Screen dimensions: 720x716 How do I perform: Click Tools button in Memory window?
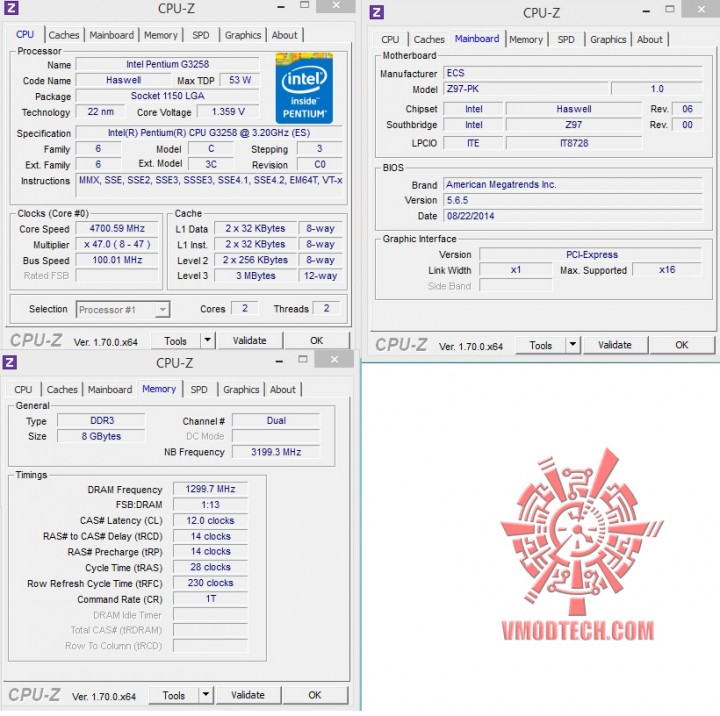point(174,695)
